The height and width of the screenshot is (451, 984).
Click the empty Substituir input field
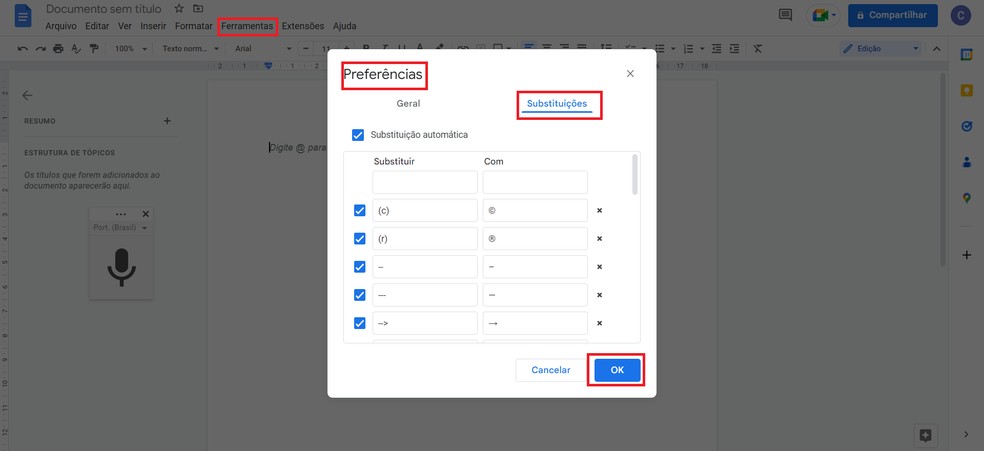[x=425, y=183]
